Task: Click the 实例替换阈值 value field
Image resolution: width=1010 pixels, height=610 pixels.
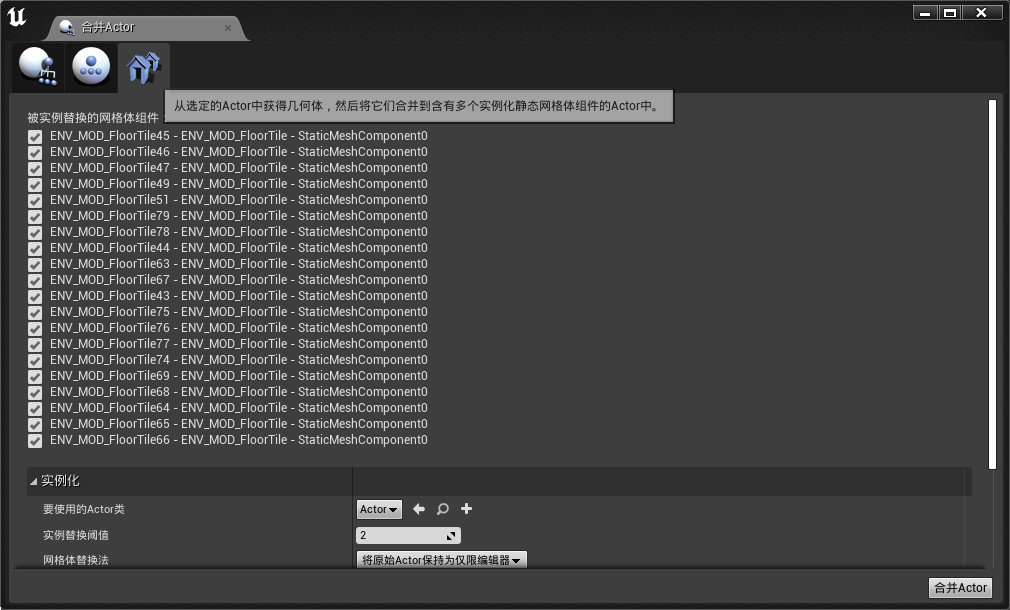Action: tap(400, 535)
